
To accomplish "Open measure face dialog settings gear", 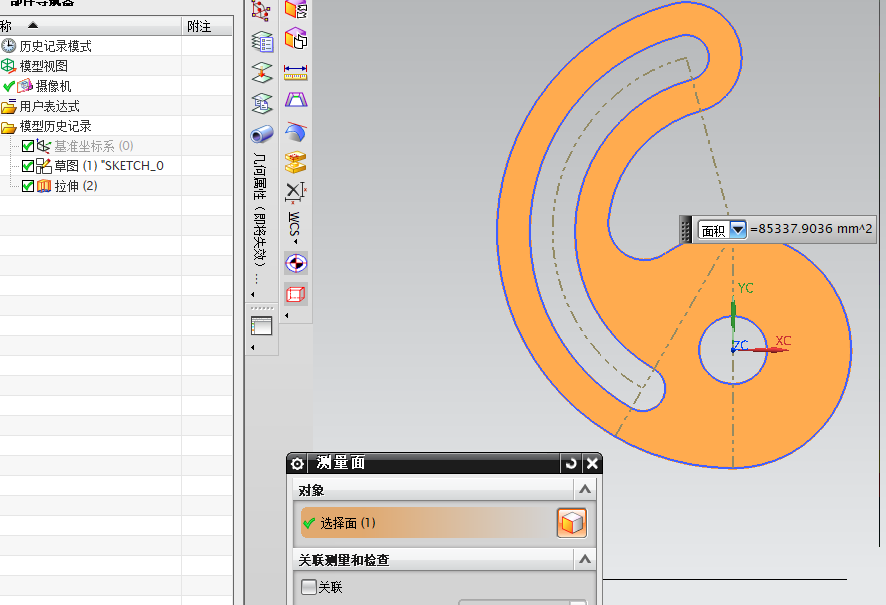I will pos(297,463).
